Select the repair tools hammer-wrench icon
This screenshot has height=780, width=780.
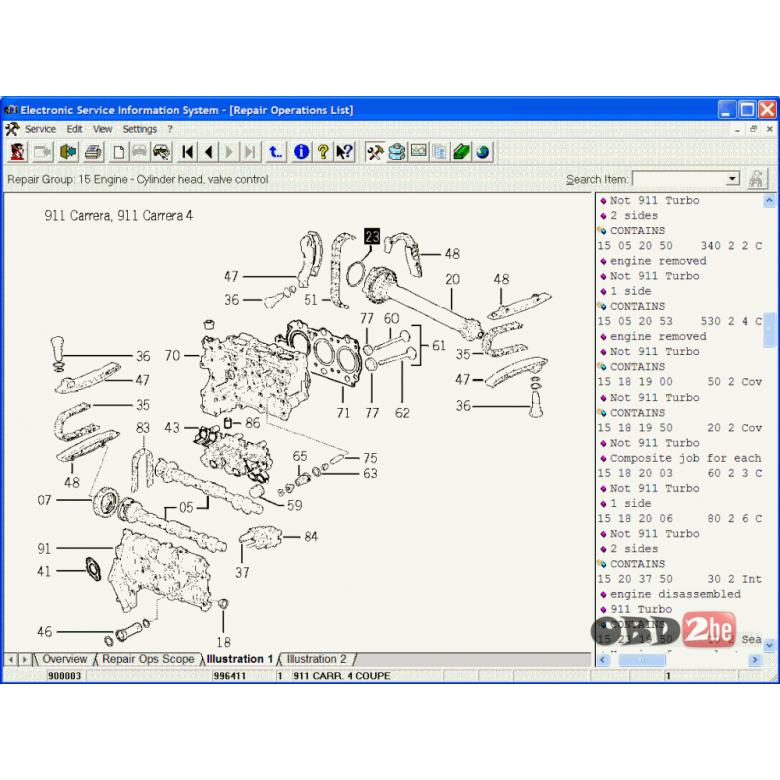[x=375, y=152]
